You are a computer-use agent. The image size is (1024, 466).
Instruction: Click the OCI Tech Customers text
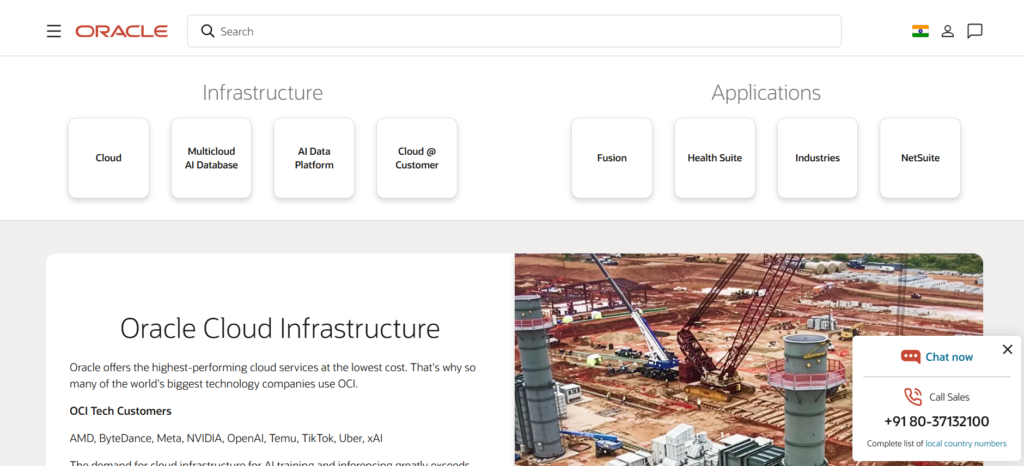pos(120,411)
